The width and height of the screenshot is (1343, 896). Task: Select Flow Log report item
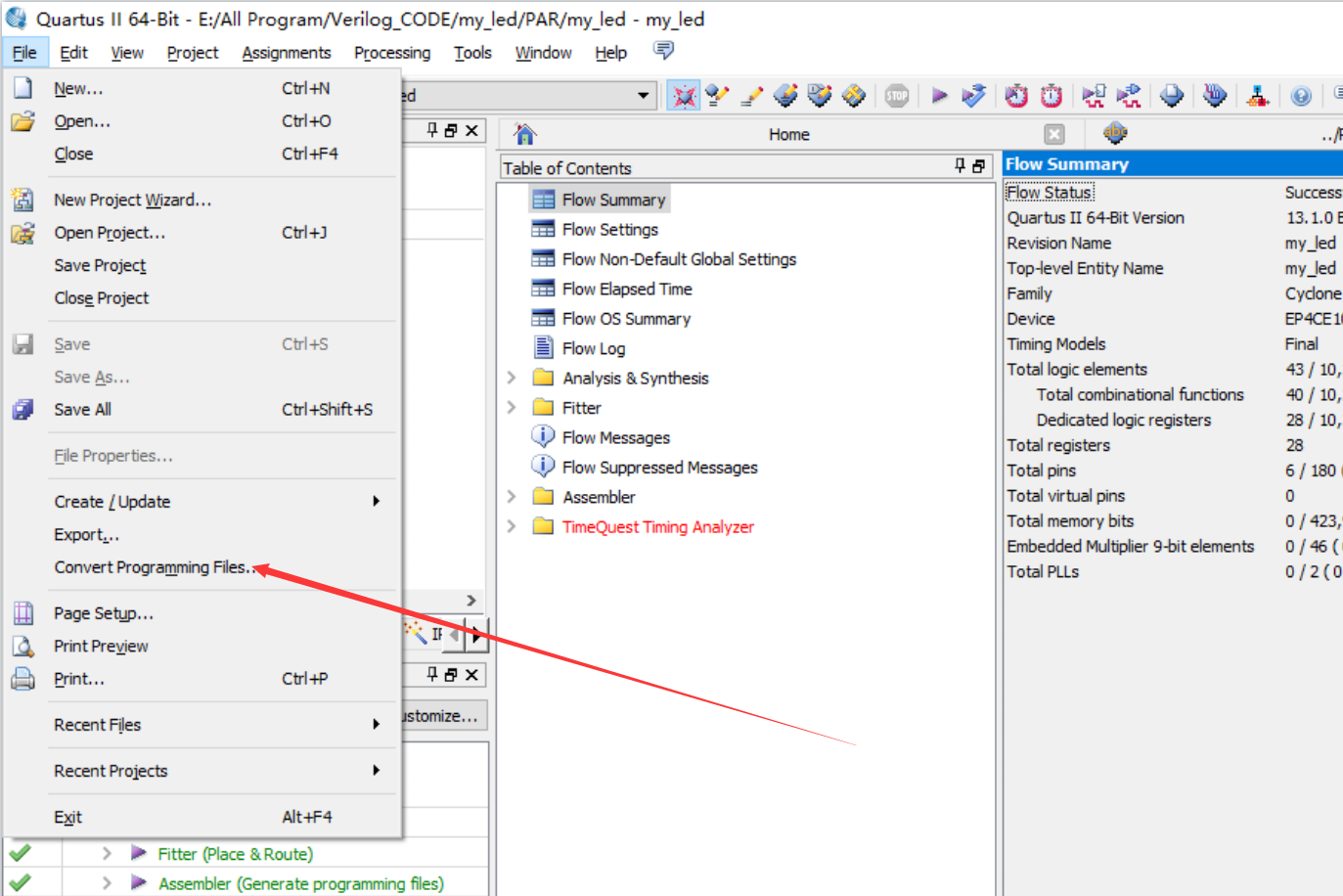pyautogui.click(x=594, y=348)
